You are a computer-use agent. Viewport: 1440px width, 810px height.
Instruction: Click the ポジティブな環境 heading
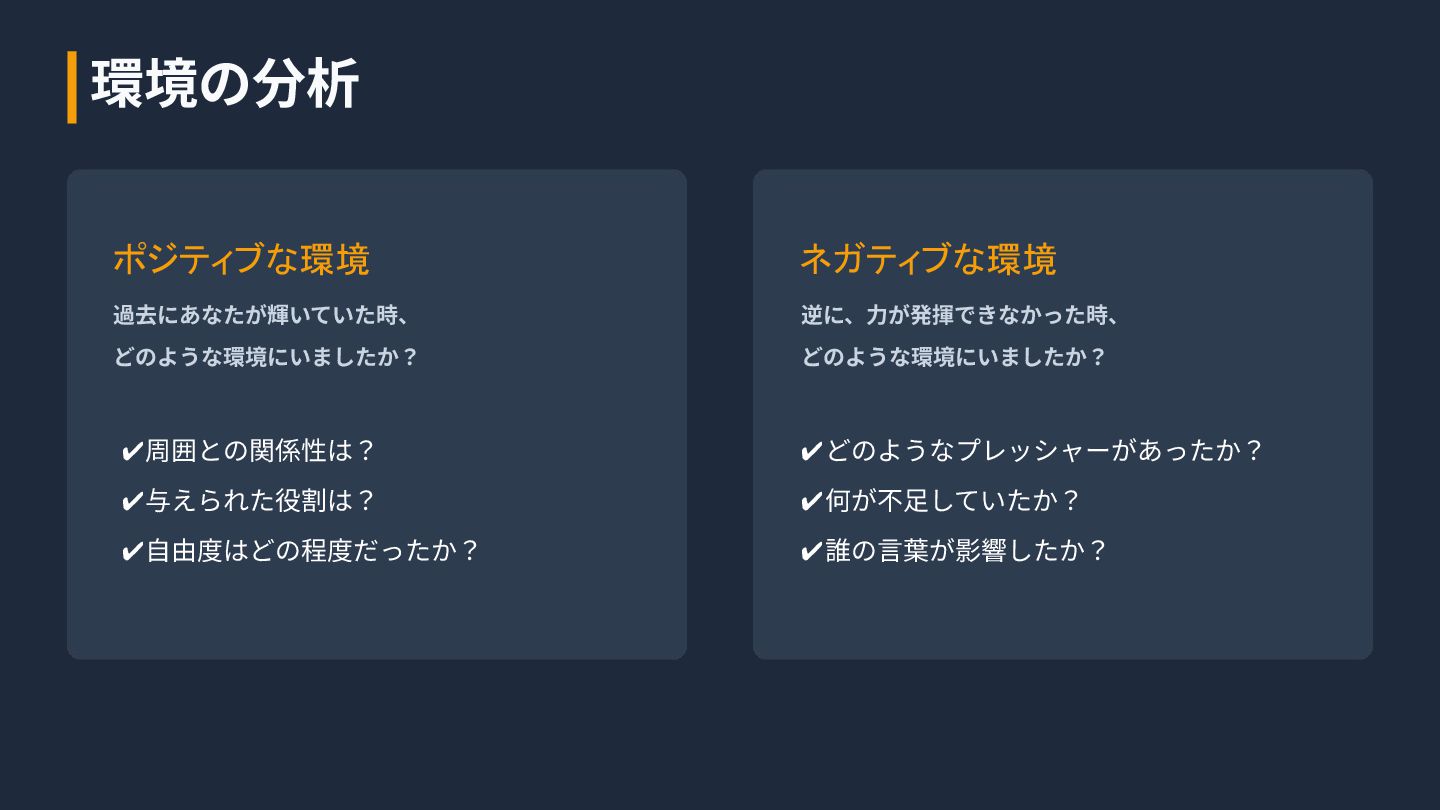pos(241,259)
